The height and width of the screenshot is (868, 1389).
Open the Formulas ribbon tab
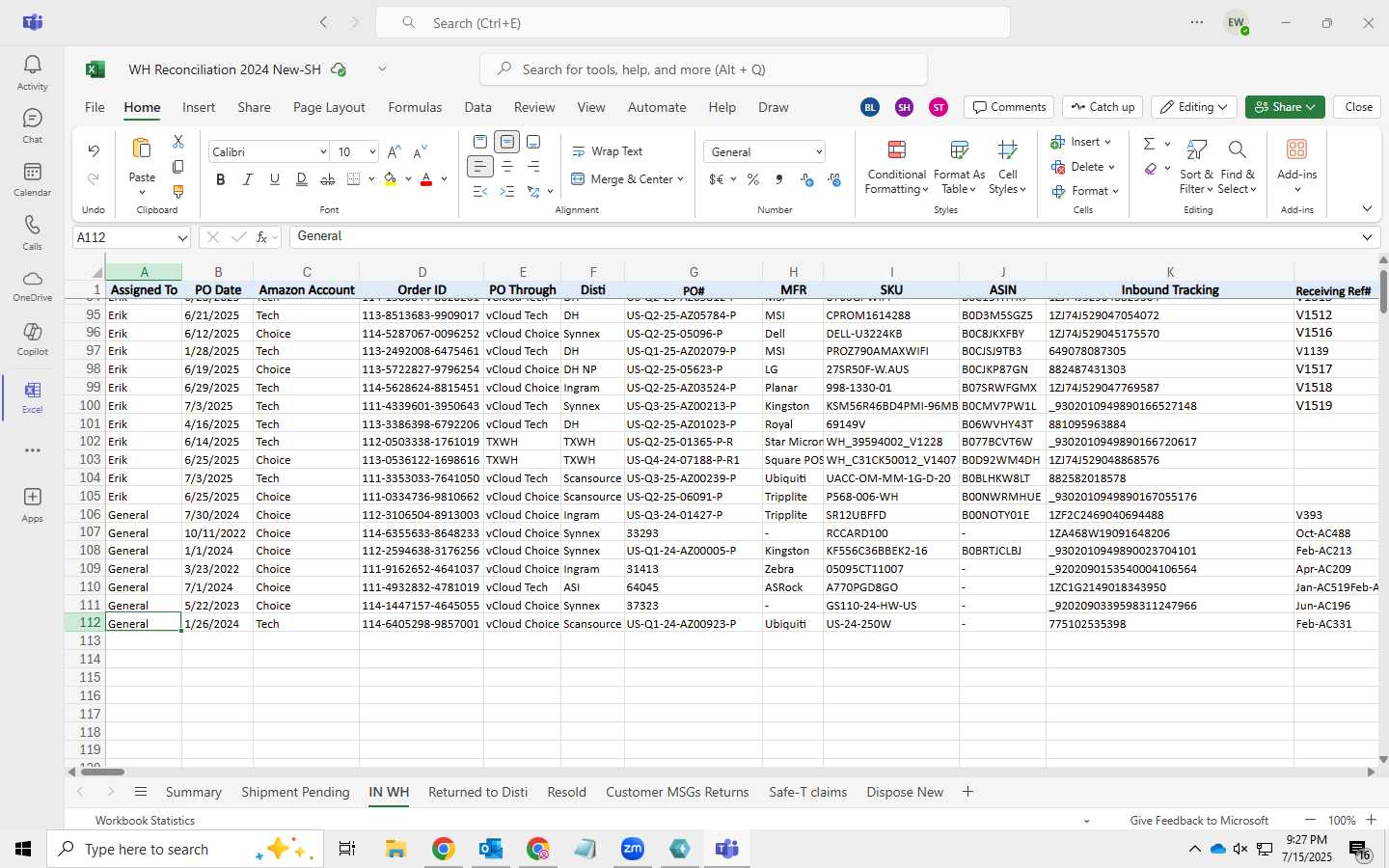415,107
